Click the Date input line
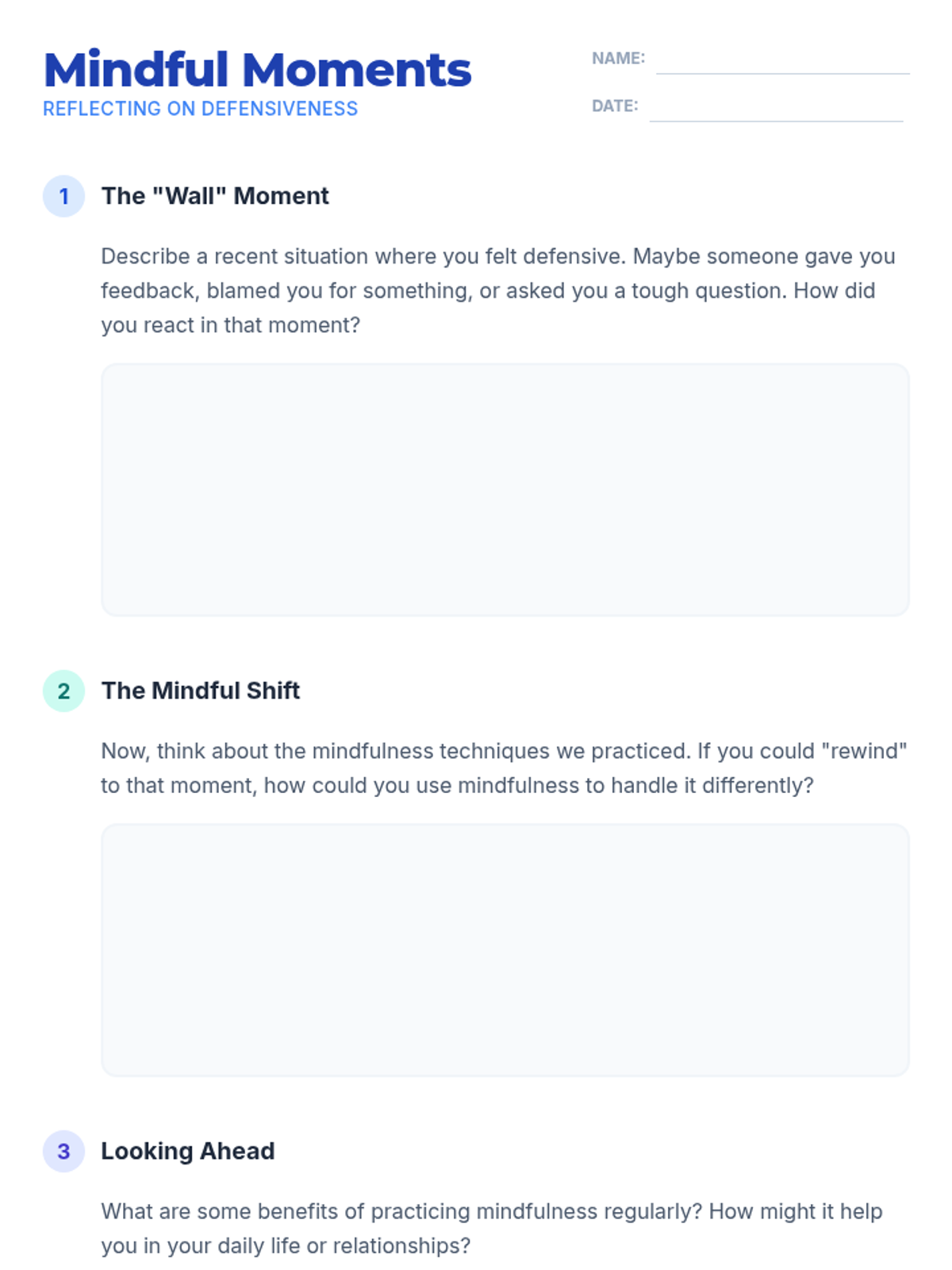Image resolution: width=952 pixels, height=1270 pixels. pos(776,110)
